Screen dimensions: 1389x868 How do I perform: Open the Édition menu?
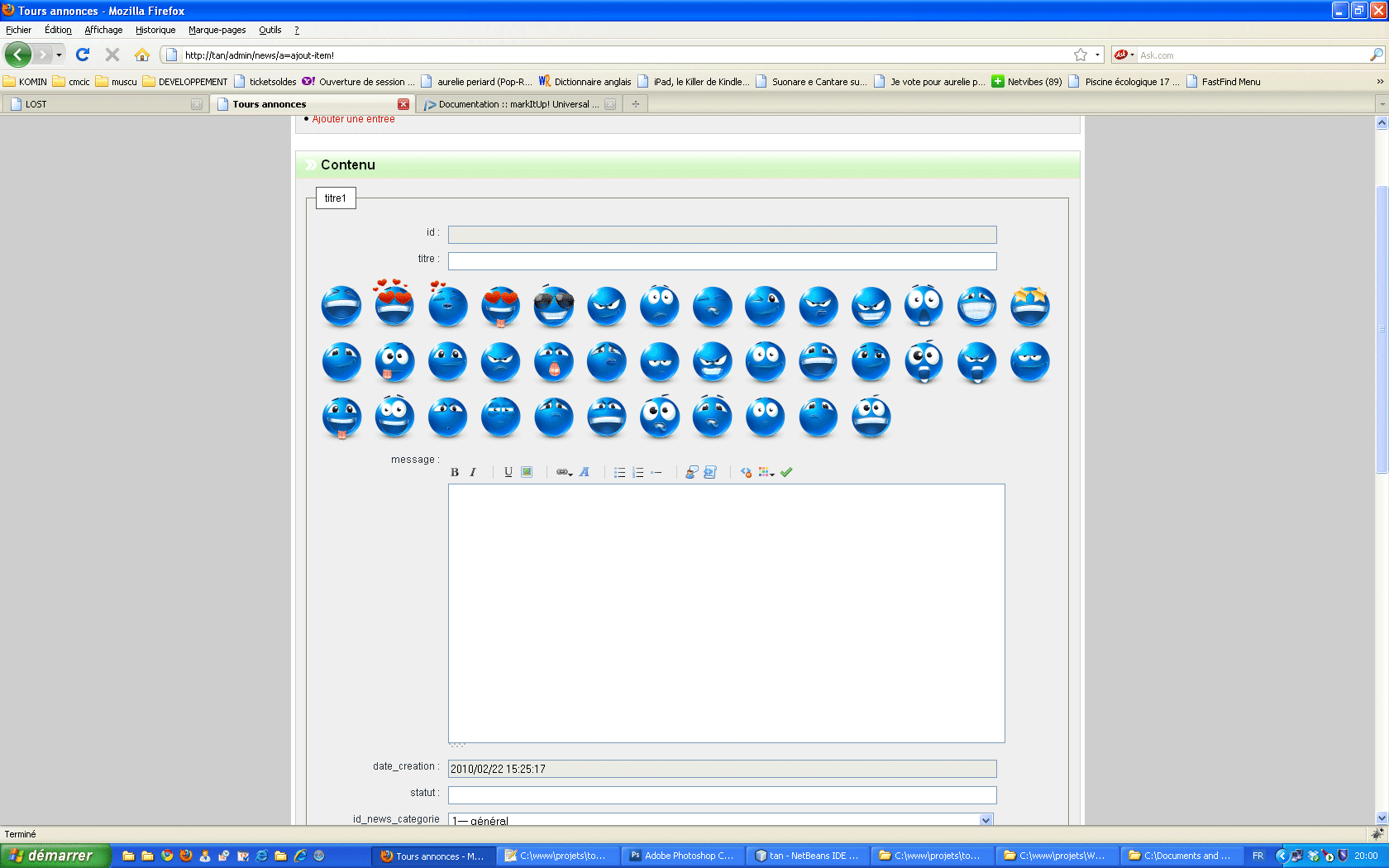coord(58,30)
